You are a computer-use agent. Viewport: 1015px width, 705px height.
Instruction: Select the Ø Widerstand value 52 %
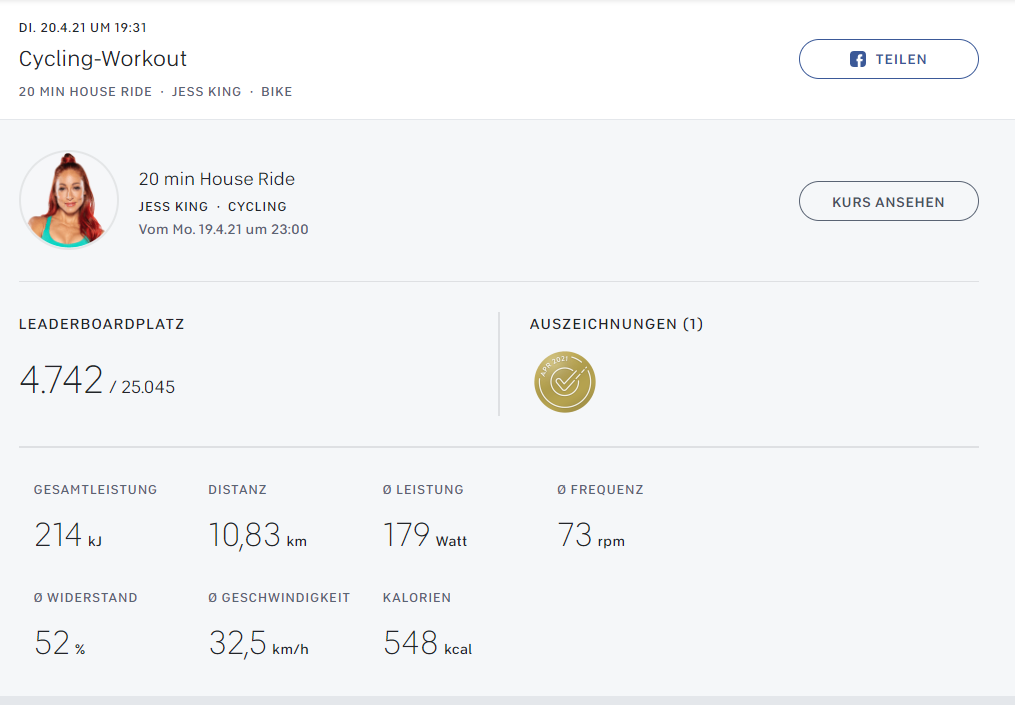60,644
